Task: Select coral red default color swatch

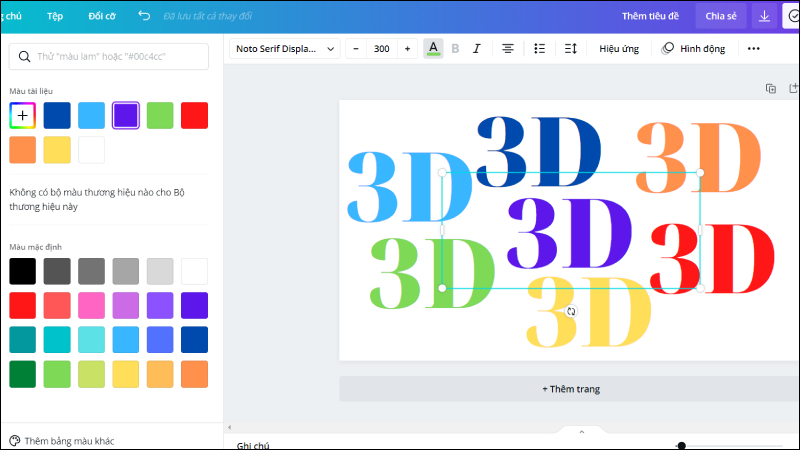Action: click(57, 305)
